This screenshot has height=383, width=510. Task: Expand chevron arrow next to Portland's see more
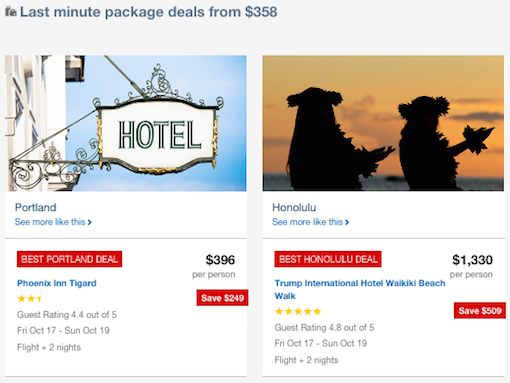[x=89, y=222]
